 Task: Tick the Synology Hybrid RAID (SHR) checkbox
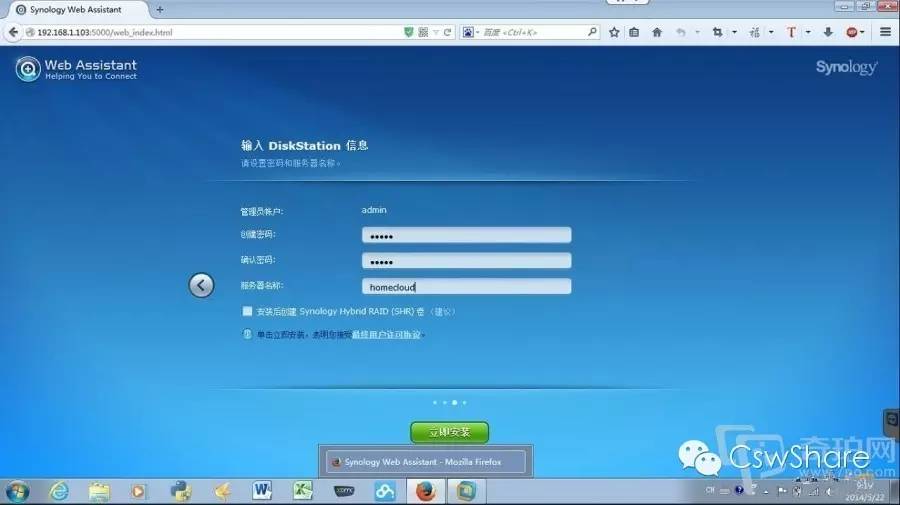click(x=247, y=311)
